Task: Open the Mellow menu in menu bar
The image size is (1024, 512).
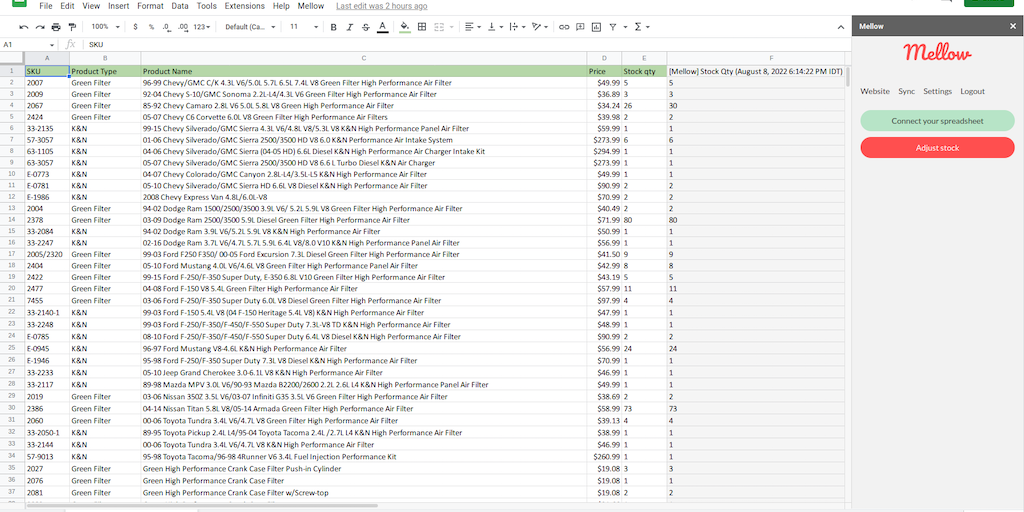Action: click(x=310, y=6)
